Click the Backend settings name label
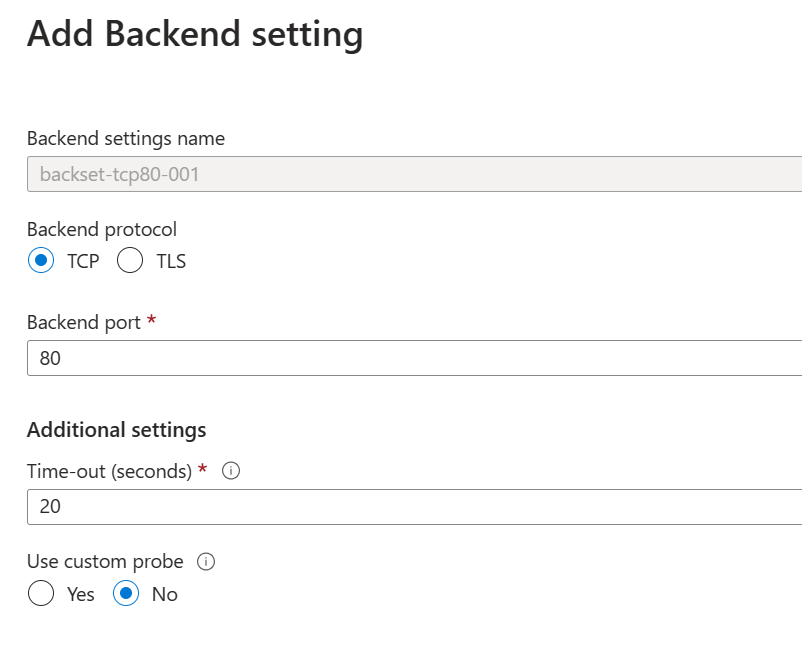 [124, 138]
